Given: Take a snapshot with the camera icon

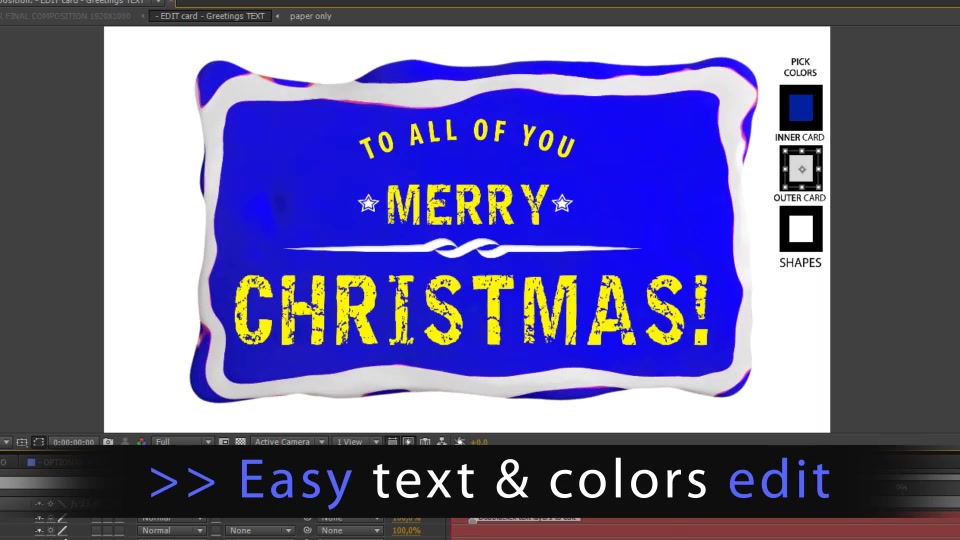Looking at the screenshot, I should point(108,441).
